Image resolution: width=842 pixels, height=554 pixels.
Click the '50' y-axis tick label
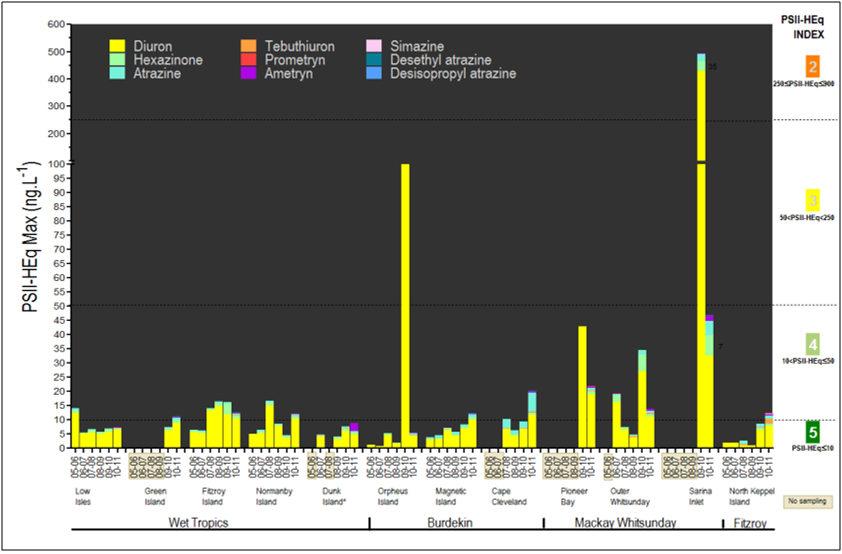click(59, 306)
